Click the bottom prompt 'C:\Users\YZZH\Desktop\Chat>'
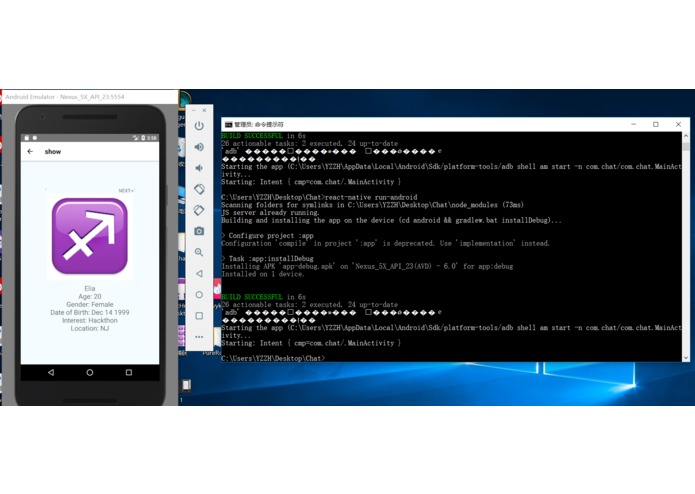Image resolution: width=695 pixels, height=494 pixels. tap(273, 358)
